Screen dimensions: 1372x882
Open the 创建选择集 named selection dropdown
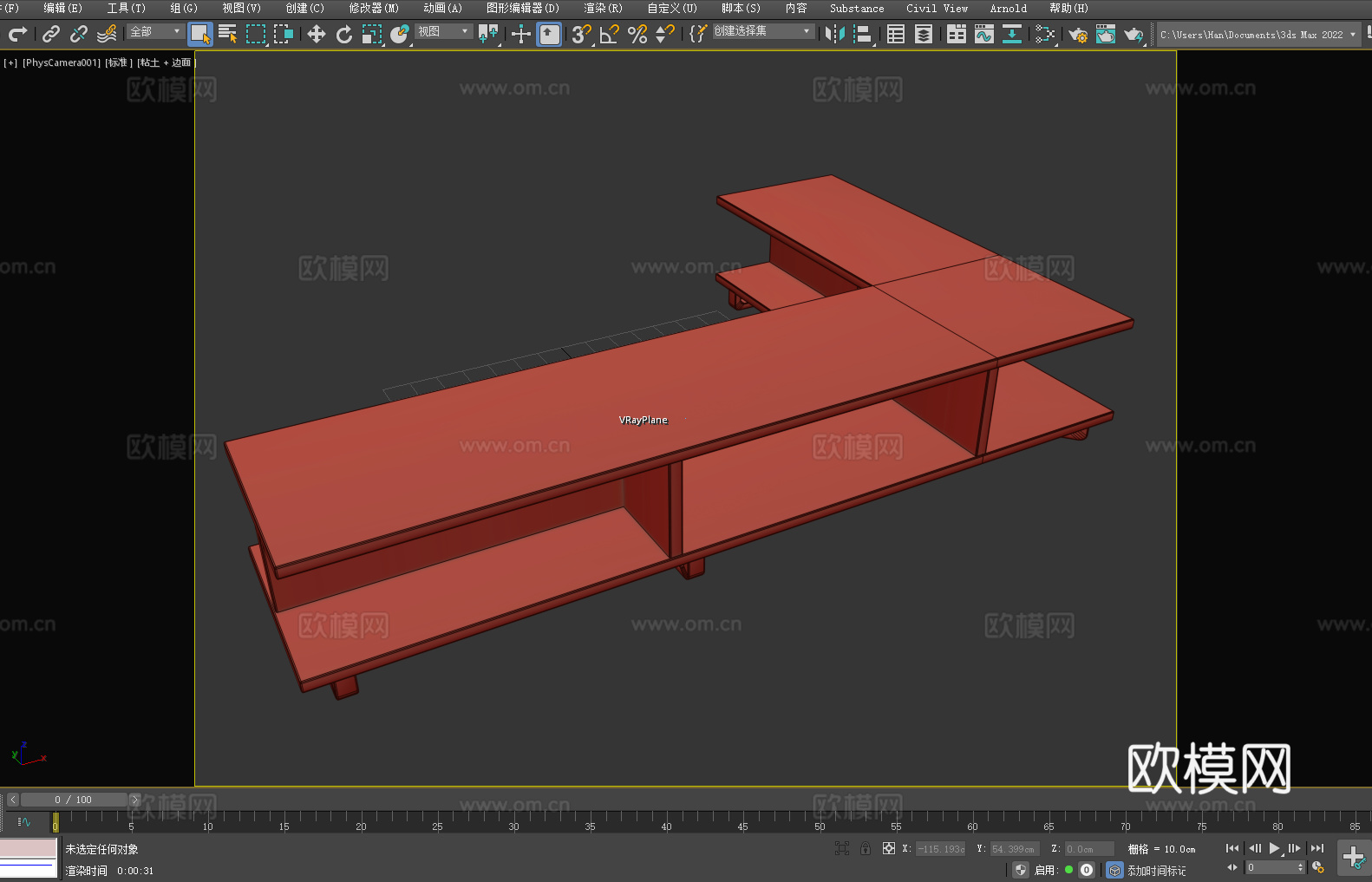click(x=763, y=31)
